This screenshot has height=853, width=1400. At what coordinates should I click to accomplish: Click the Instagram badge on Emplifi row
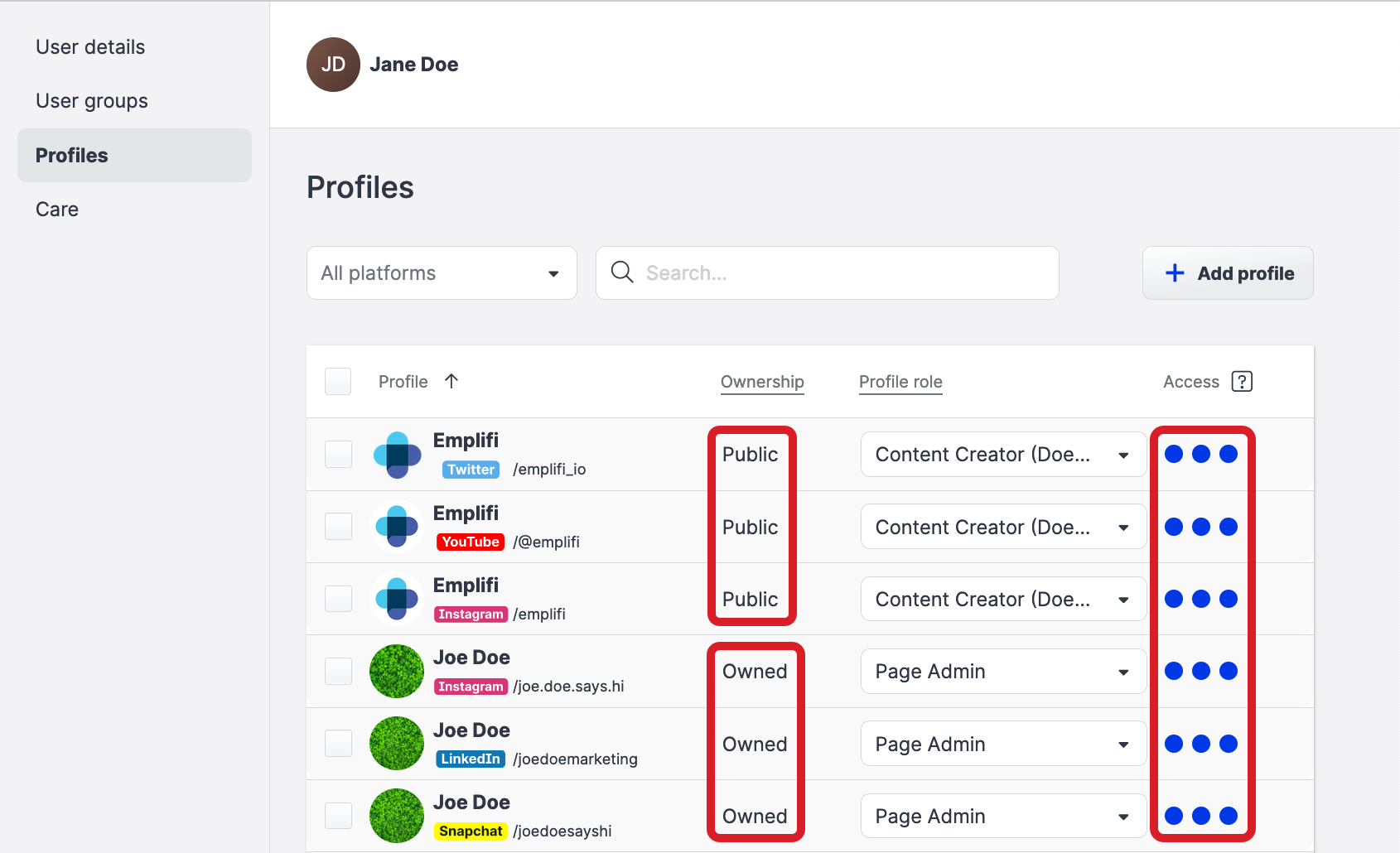point(471,614)
